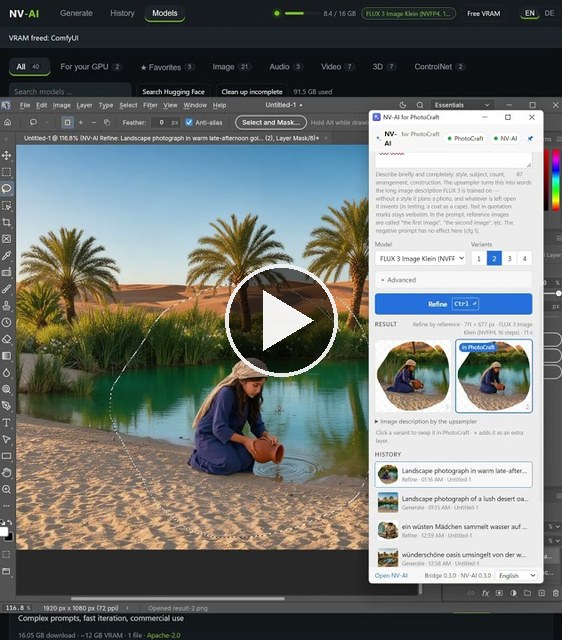Select the Type tool
Viewport: 562px width, 640px height.
(x=7, y=422)
